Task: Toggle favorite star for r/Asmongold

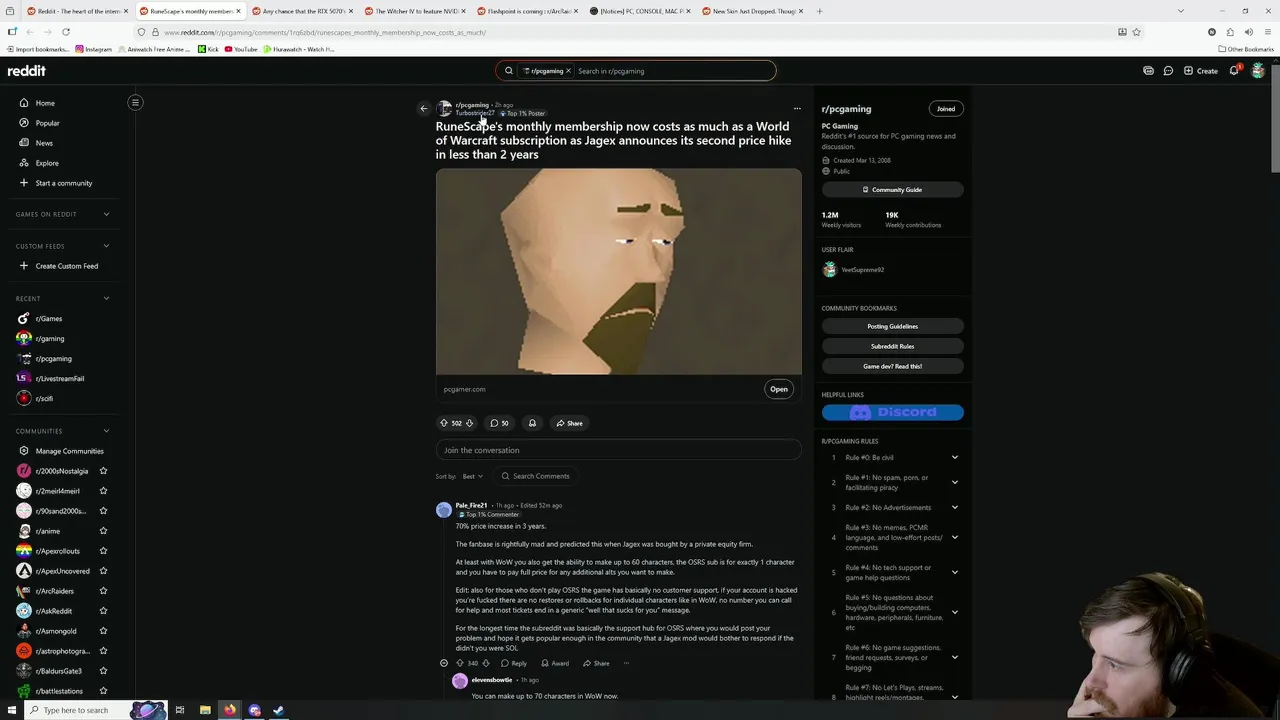Action: (x=103, y=631)
